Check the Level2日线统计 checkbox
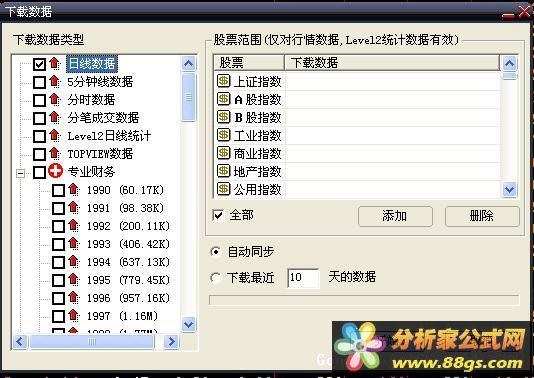This screenshot has width=534, height=378. (40, 136)
